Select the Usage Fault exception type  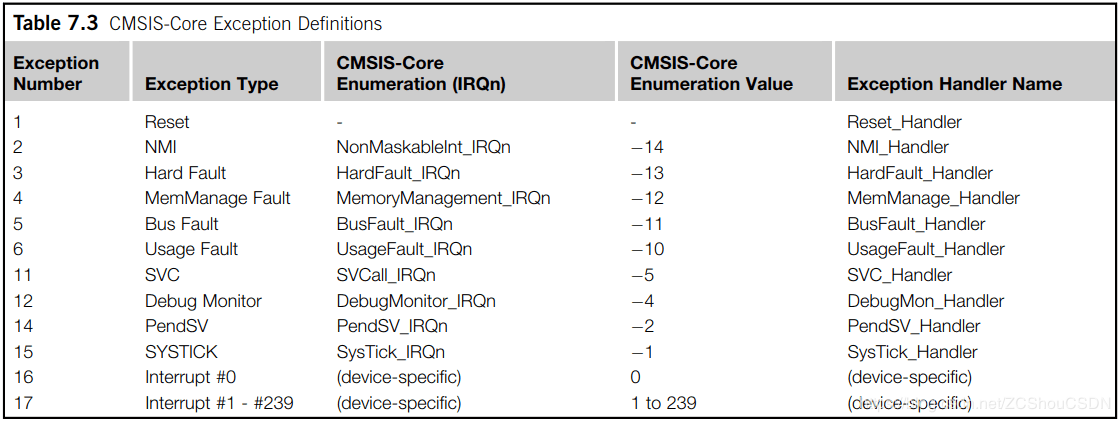(x=191, y=249)
